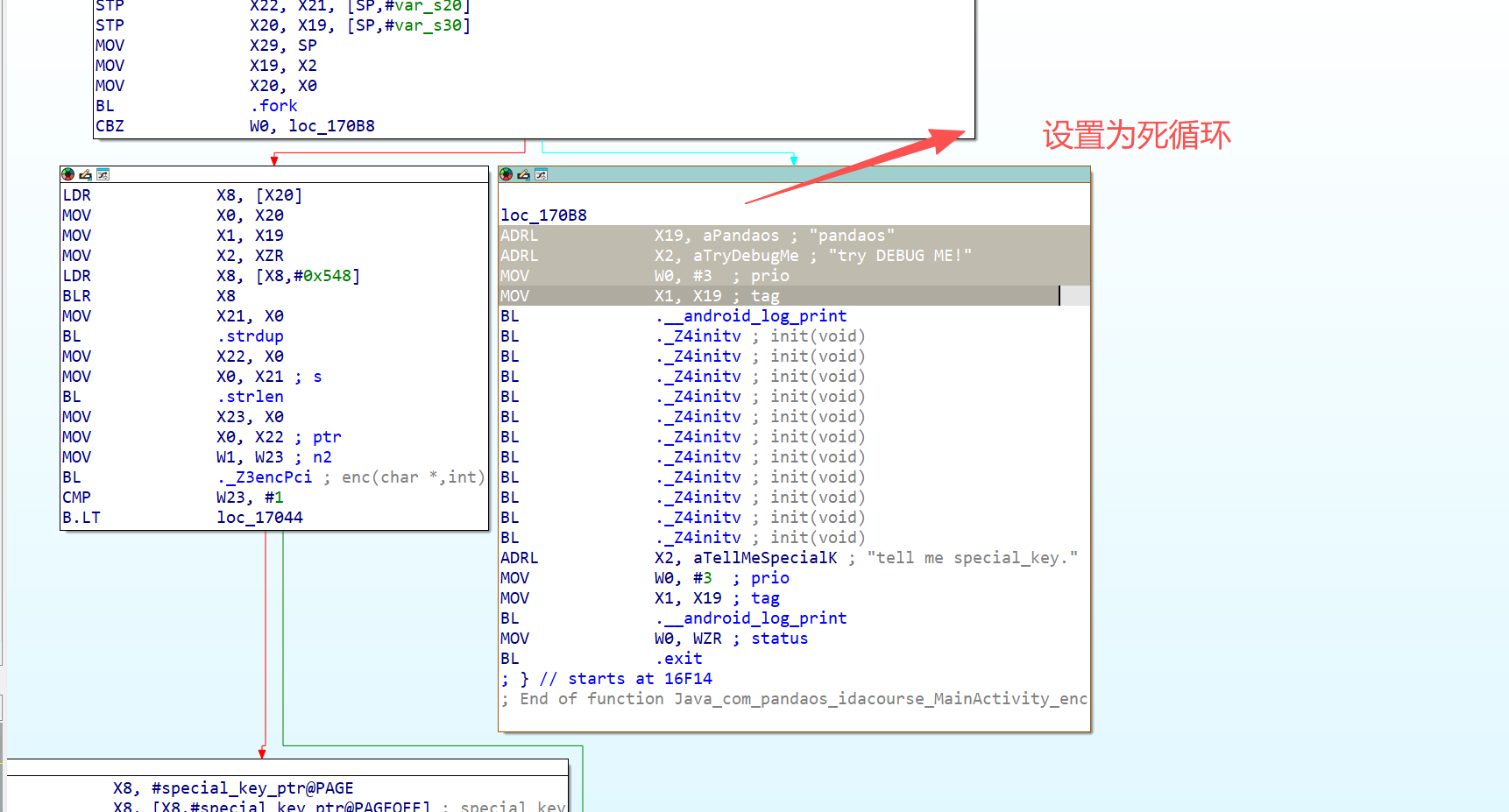This screenshot has height=812, width=1509.
Task: Click the aPandaos operand in ADRL line
Action: (740, 236)
